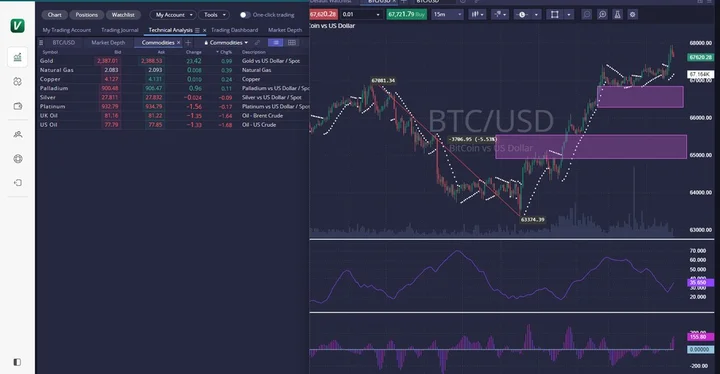Switch to Trading Journal tab
This screenshot has width=720, height=374.
point(119,30)
